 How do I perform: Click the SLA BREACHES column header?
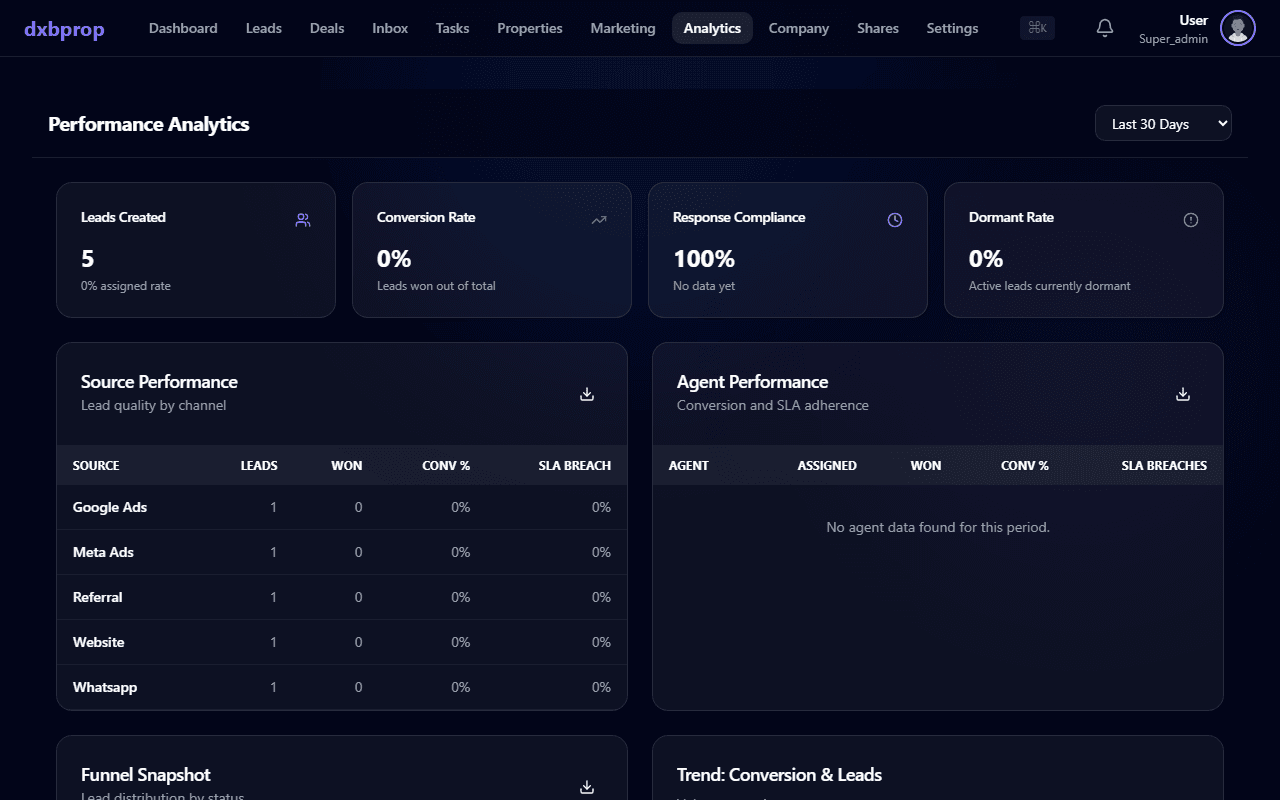tap(1164, 466)
